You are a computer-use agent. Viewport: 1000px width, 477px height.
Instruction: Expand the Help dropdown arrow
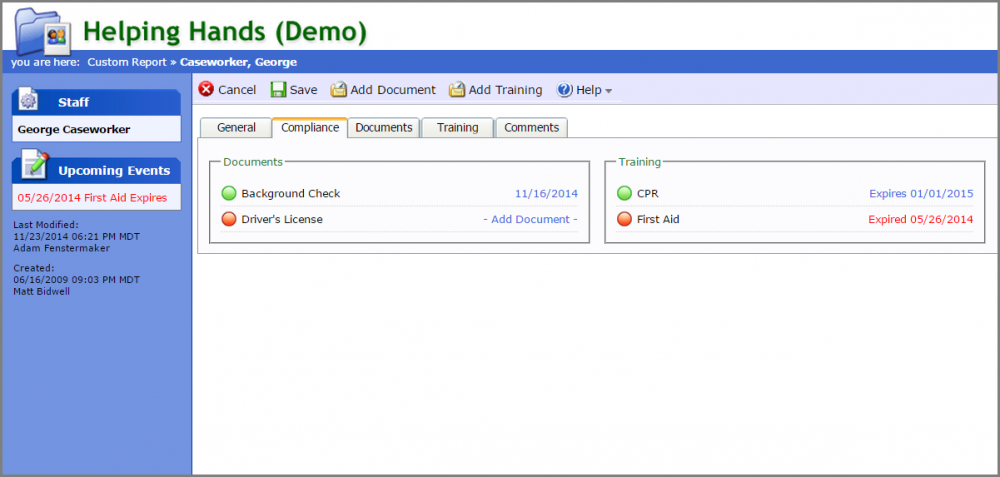[x=608, y=91]
